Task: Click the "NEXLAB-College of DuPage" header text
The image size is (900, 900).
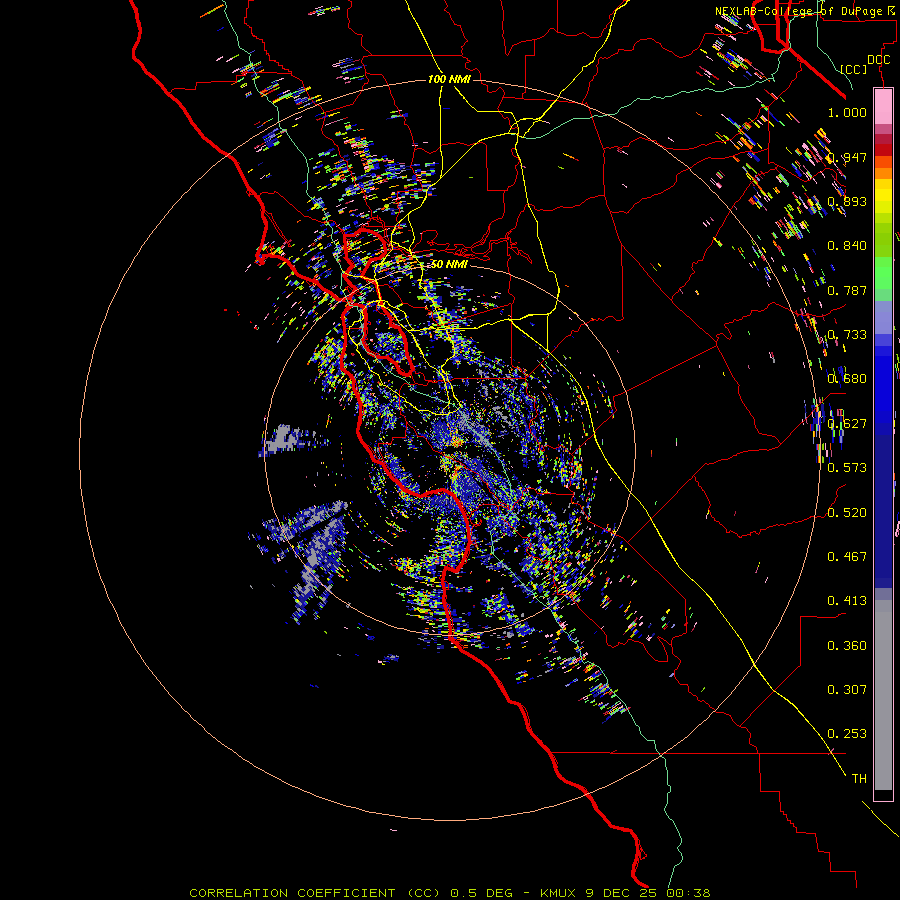Action: tap(798, 11)
